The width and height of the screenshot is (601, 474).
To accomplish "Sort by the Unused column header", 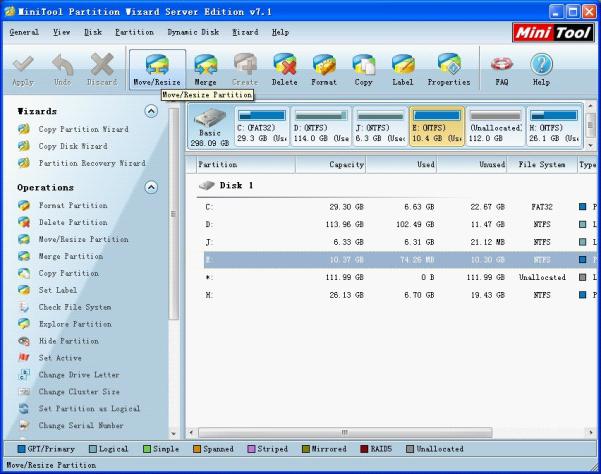I will 472,164.
